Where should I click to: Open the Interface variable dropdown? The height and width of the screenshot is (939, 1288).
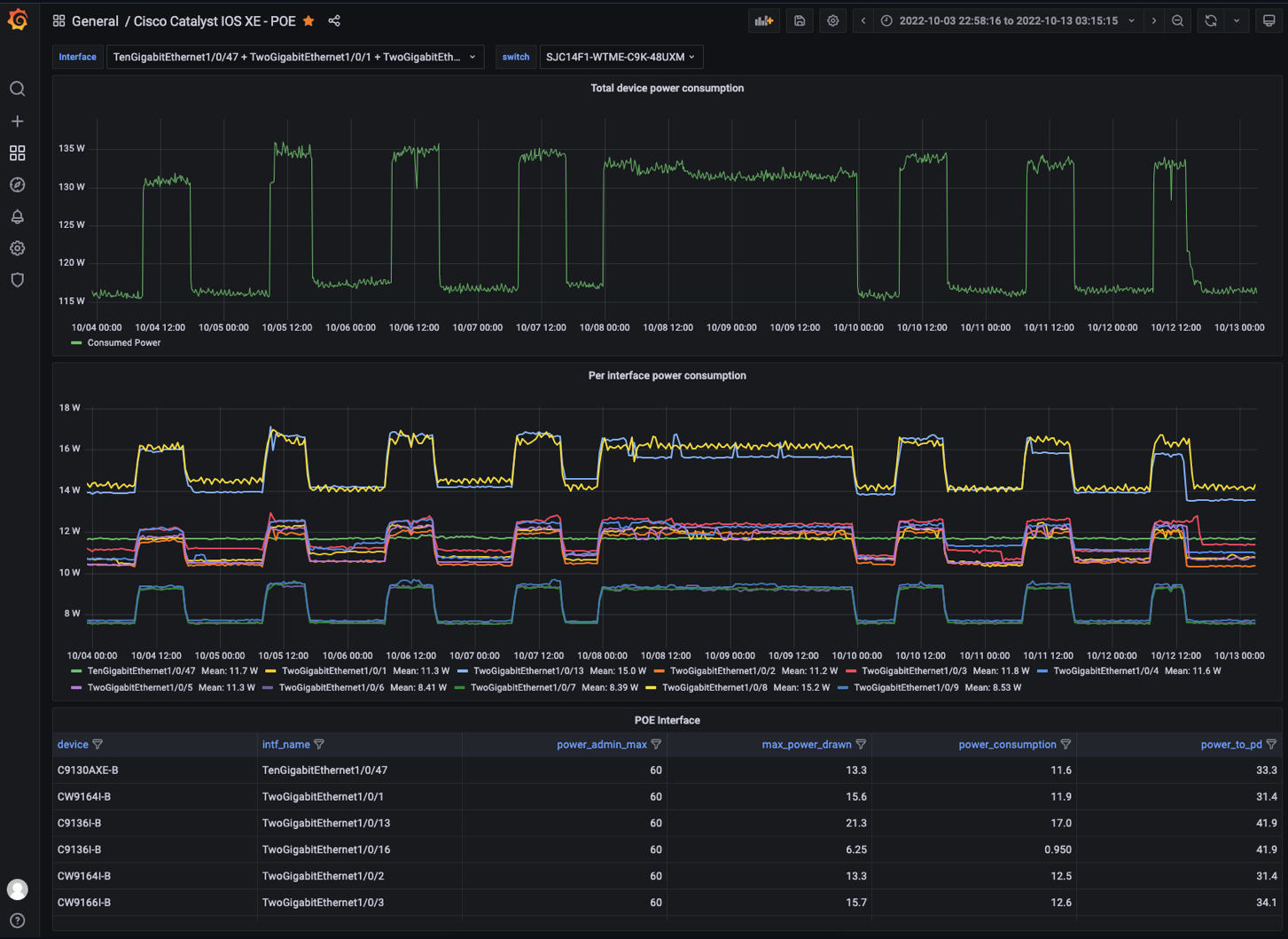click(295, 57)
